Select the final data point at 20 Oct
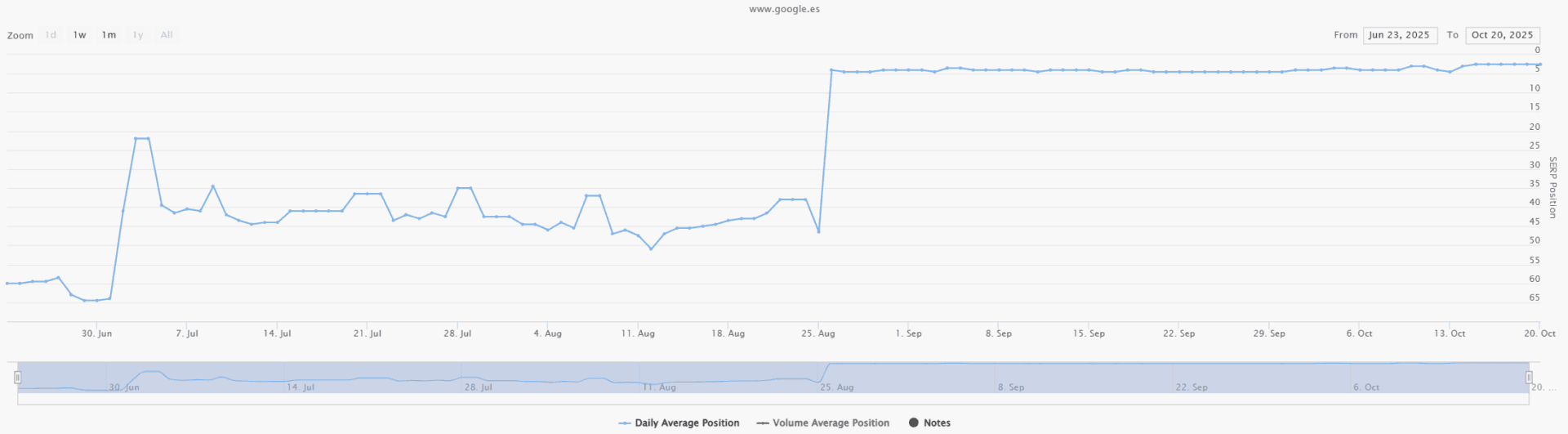This screenshot has height=434, width=1568. [1539, 65]
